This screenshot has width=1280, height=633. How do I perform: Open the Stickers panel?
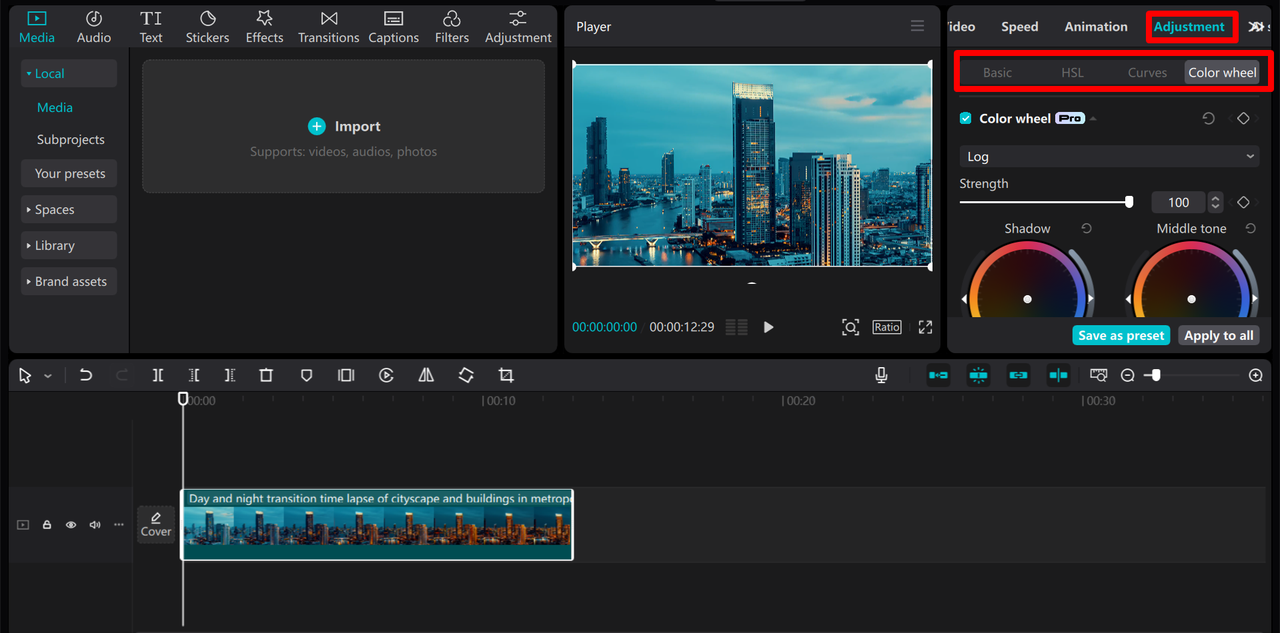pyautogui.click(x=207, y=27)
